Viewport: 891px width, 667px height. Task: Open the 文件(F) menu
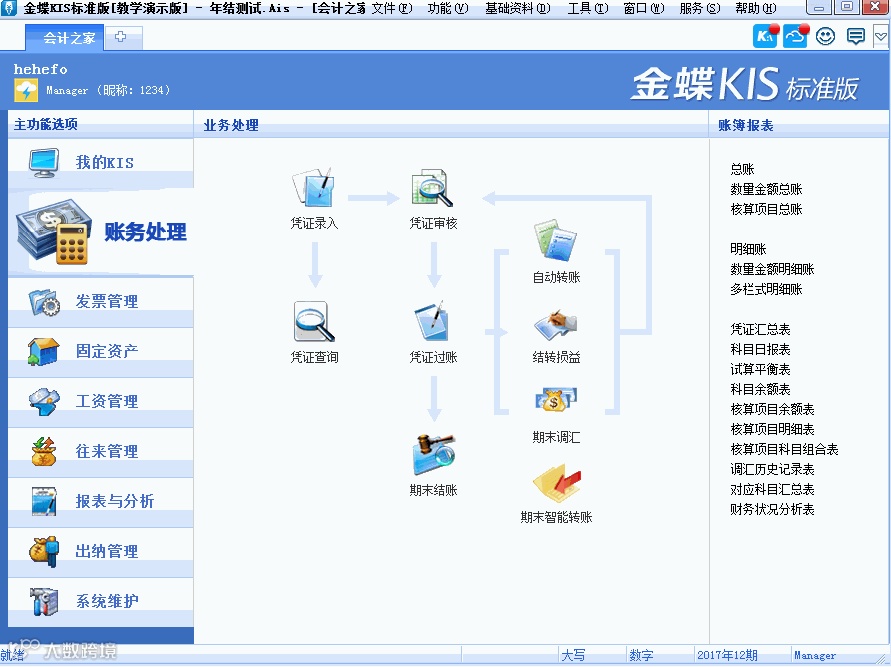(x=392, y=8)
